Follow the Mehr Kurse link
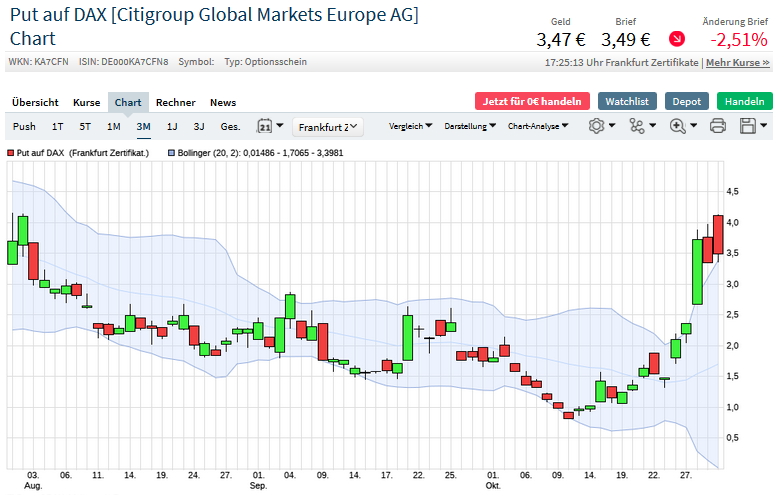Viewport: 775px width, 495px height. [737, 63]
